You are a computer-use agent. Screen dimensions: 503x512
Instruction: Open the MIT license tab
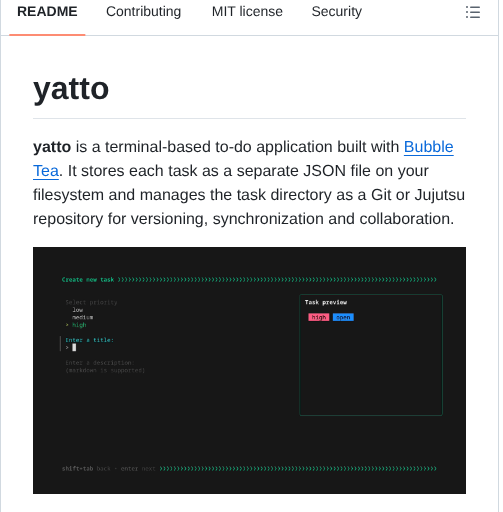(247, 12)
